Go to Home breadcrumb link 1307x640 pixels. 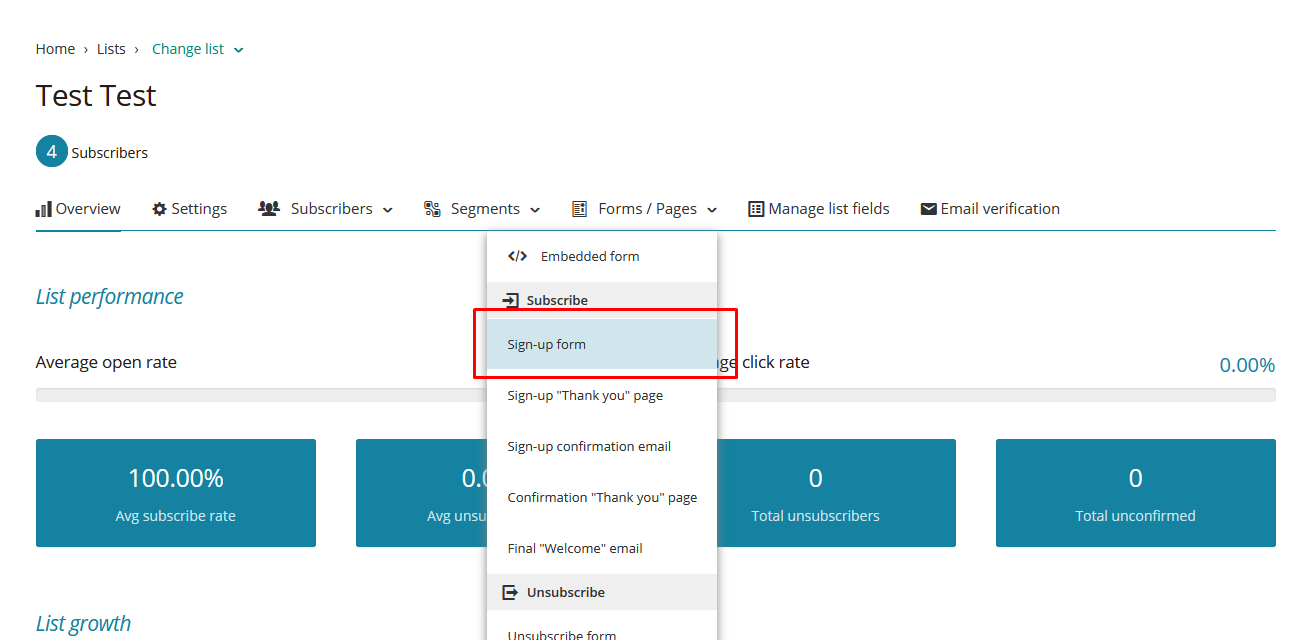[x=55, y=49]
